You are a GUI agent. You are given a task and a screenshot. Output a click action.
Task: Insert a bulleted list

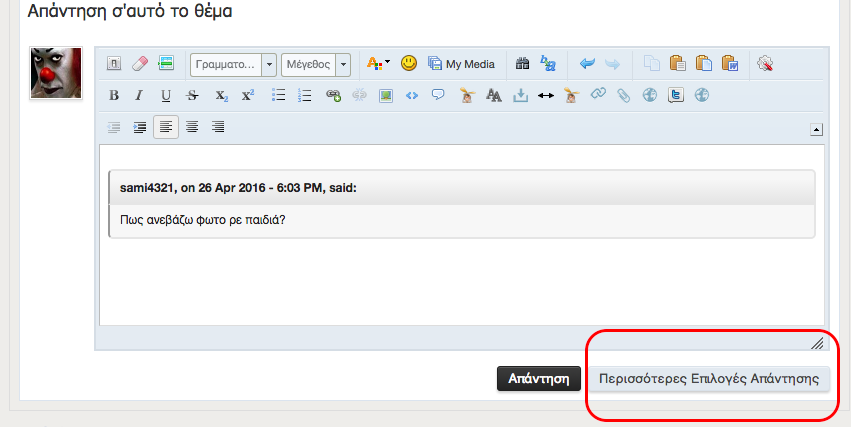278,95
